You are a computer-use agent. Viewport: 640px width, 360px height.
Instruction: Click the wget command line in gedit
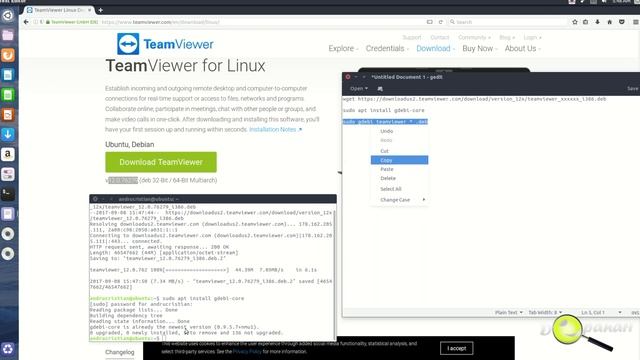pos(474,99)
